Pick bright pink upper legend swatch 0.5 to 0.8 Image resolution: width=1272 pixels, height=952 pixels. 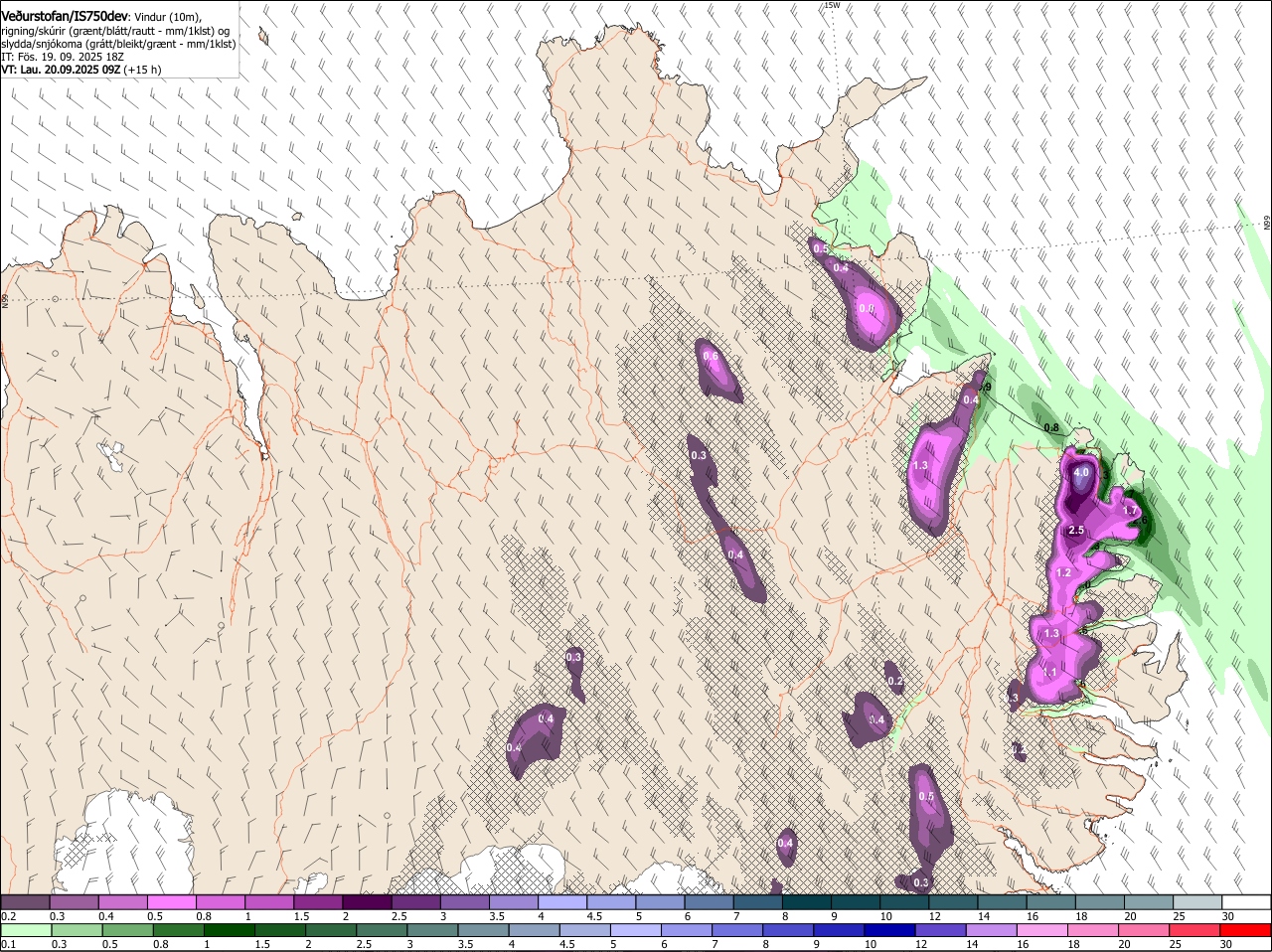(x=171, y=902)
